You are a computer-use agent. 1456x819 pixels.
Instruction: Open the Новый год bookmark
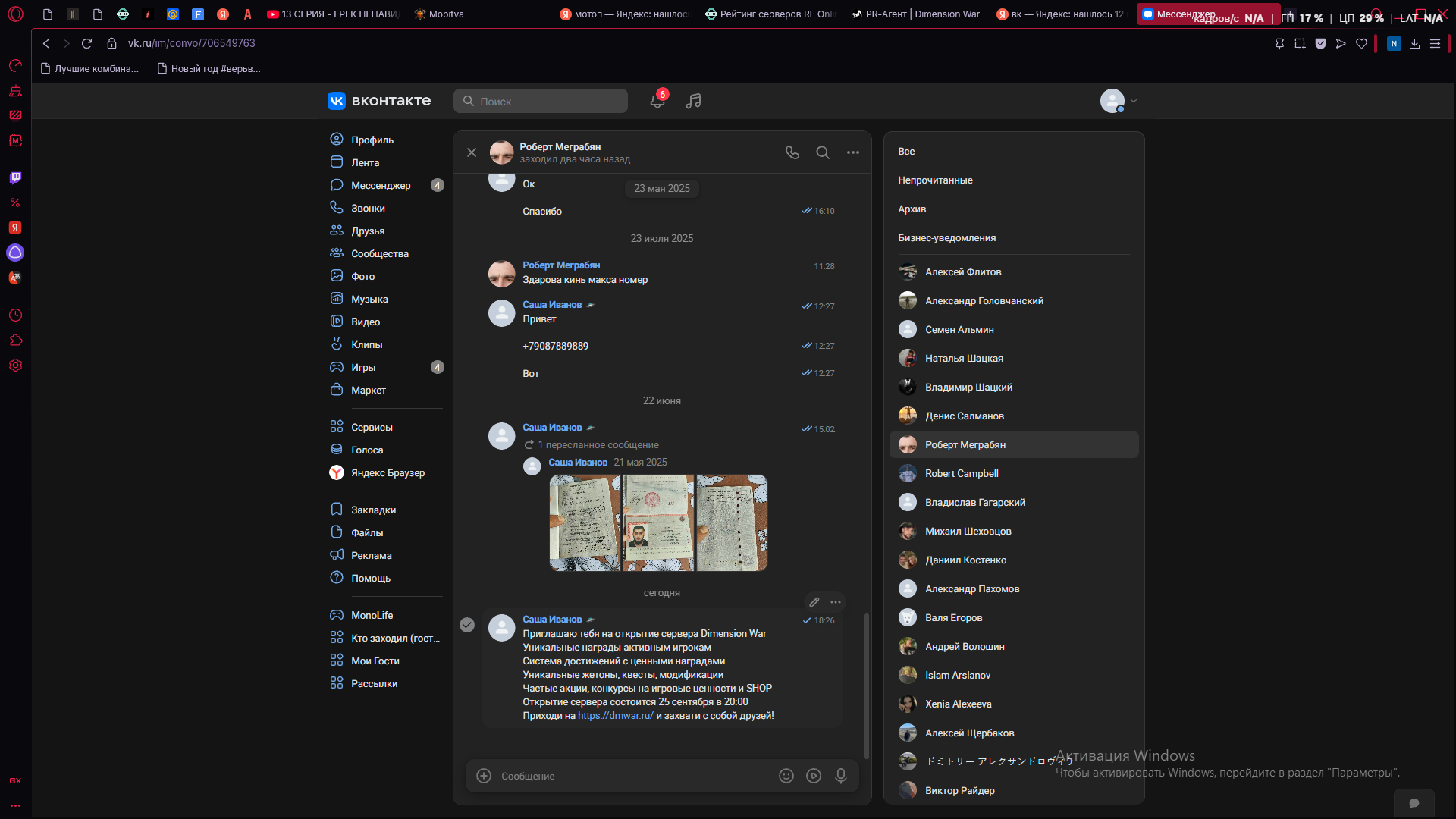209,69
